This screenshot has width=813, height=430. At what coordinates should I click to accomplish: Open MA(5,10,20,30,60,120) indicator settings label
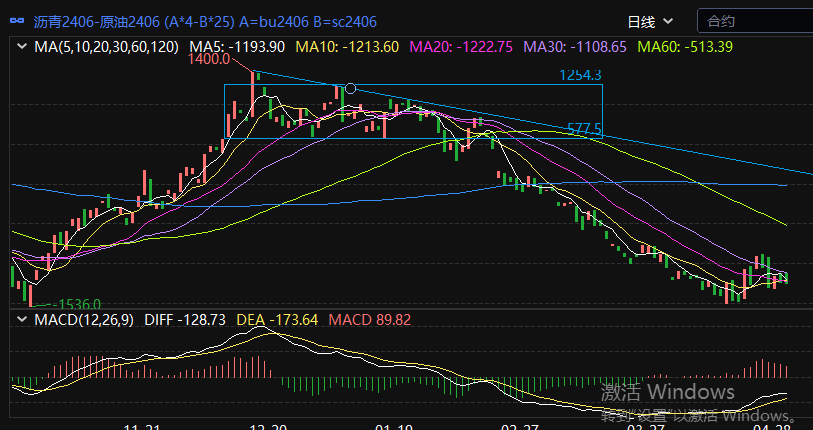pos(107,46)
